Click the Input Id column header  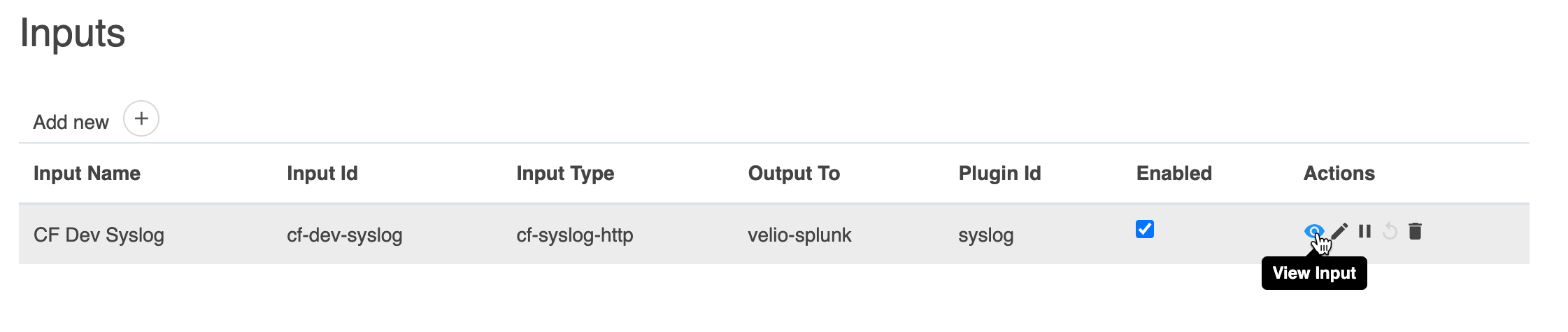point(322,174)
